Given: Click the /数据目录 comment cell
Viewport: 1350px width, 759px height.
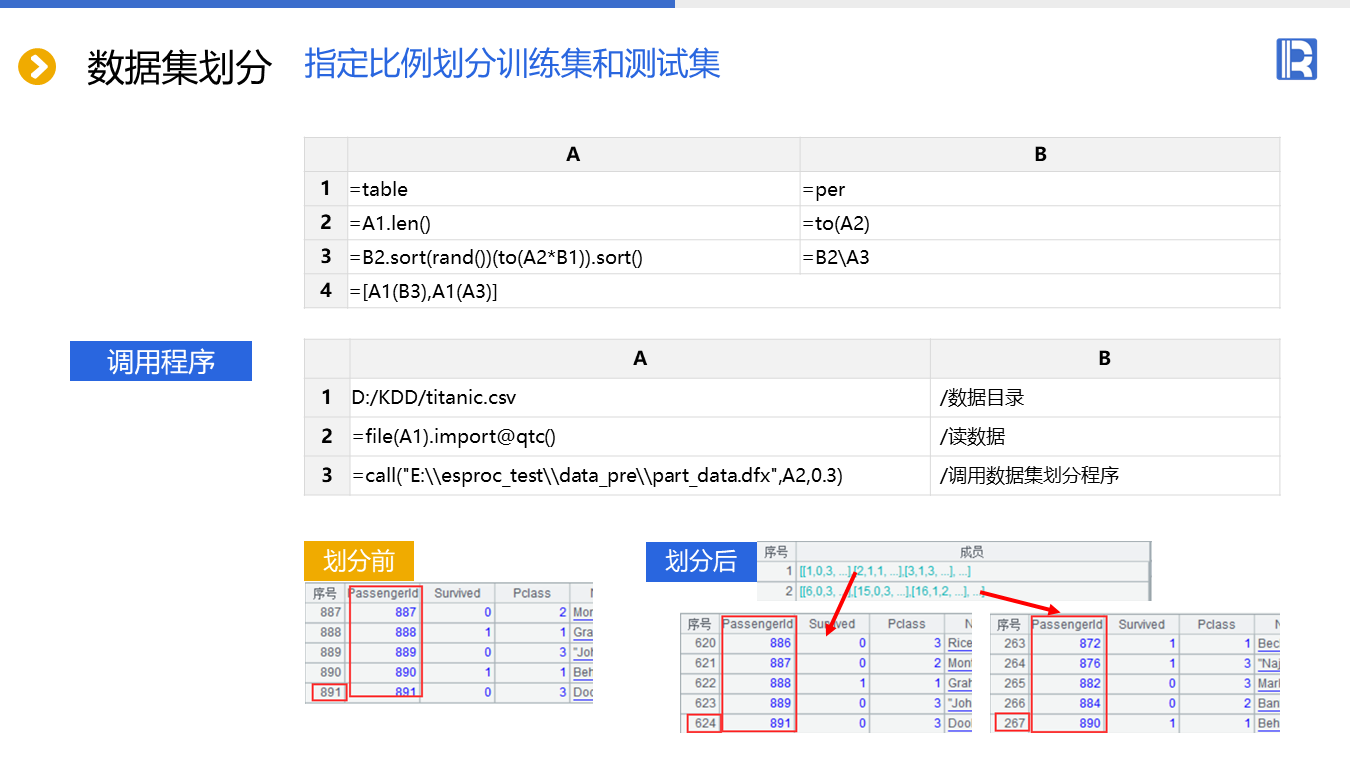Looking at the screenshot, I should click(1104, 397).
